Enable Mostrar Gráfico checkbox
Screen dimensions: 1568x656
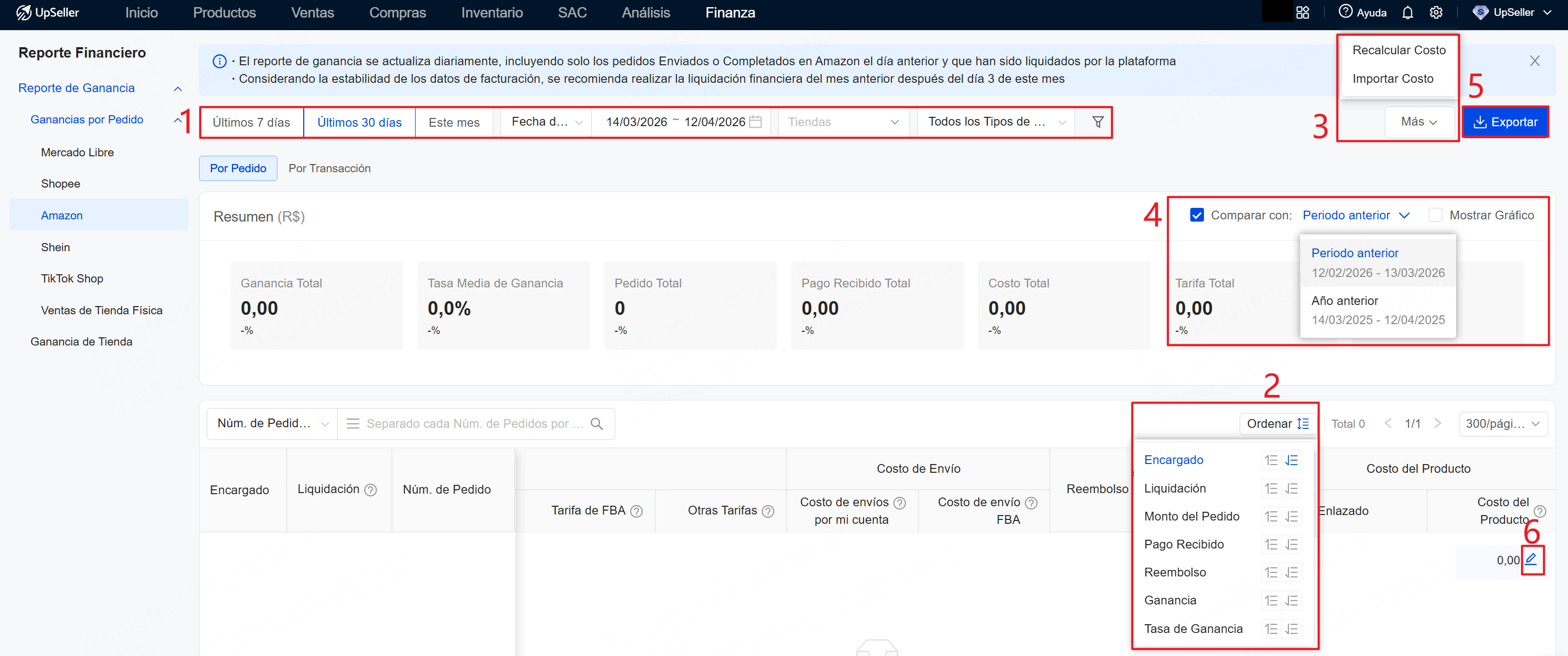coord(1435,215)
